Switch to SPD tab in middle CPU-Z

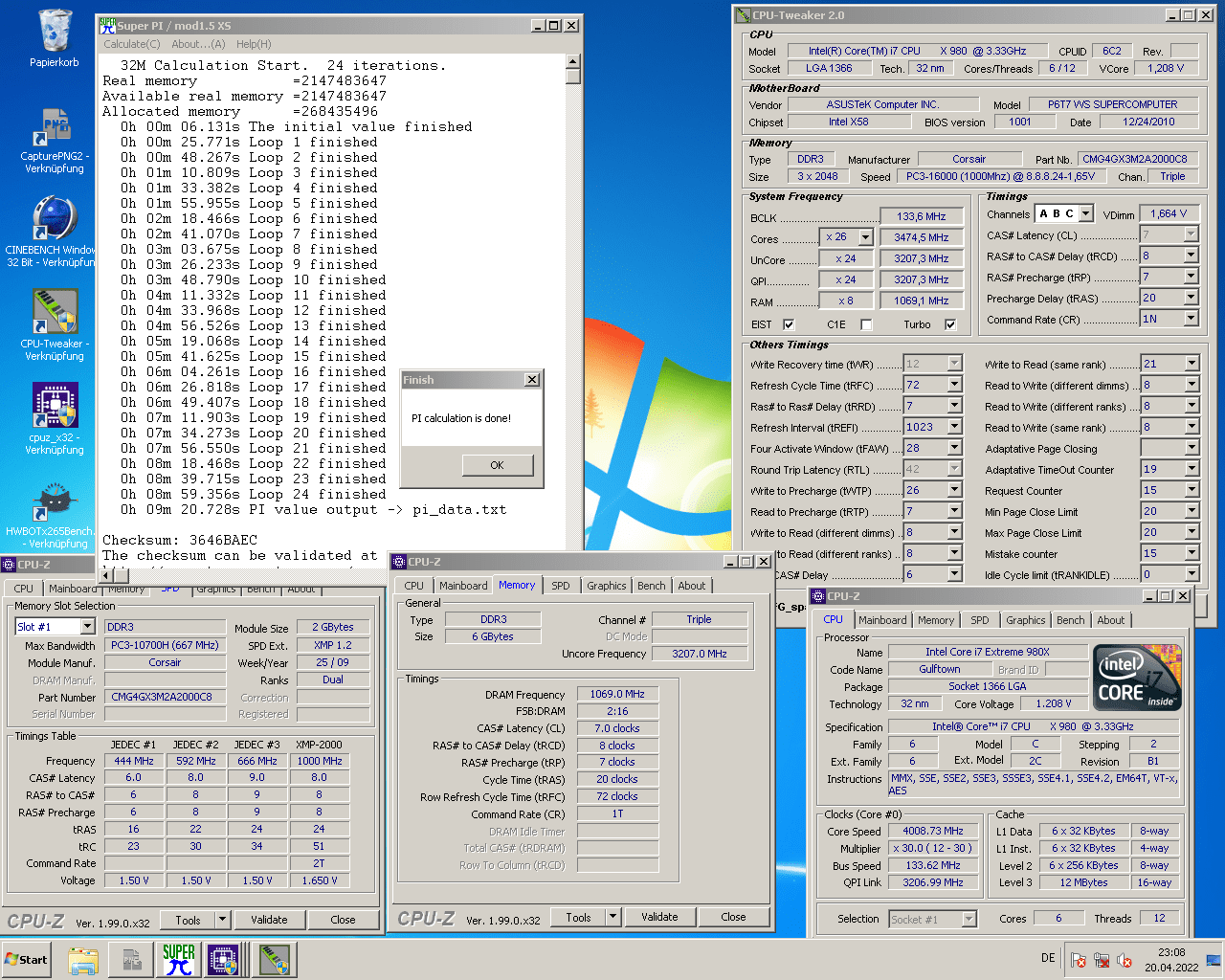561,586
